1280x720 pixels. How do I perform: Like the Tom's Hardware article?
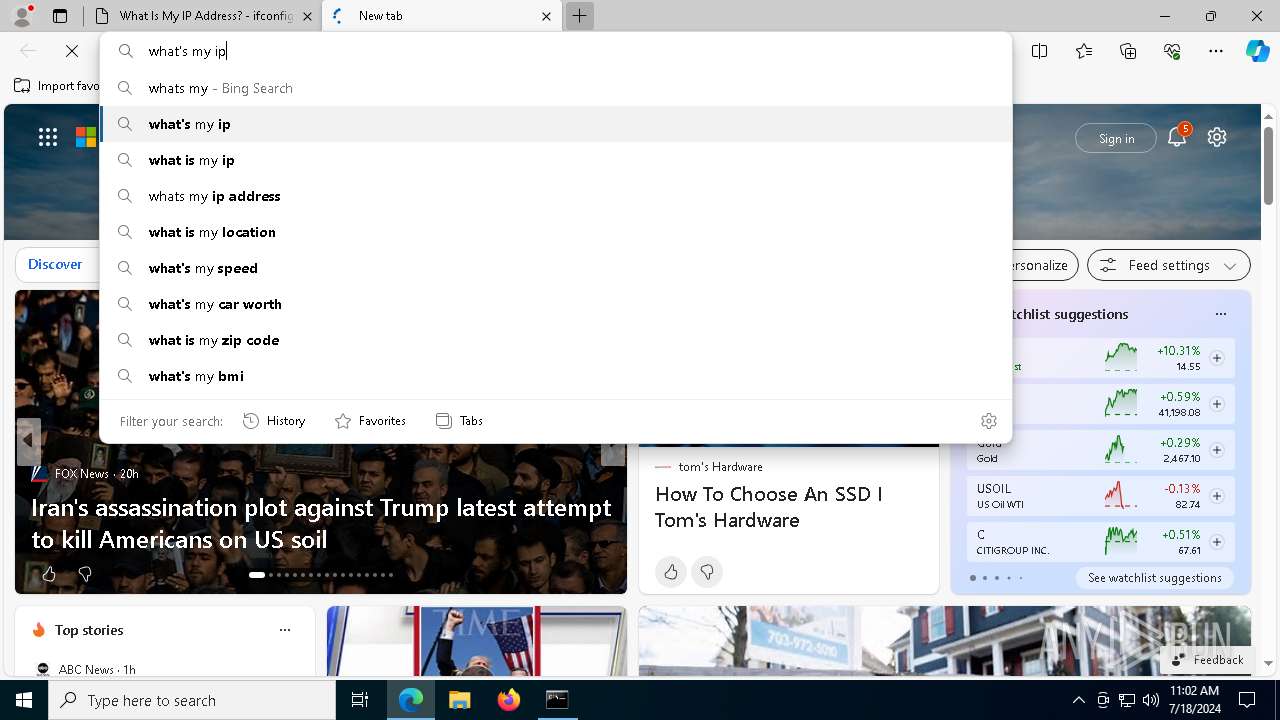point(671,572)
